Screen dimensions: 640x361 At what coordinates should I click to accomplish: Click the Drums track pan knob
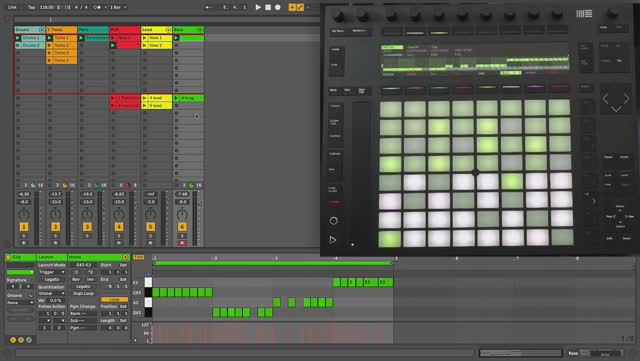click(x=24, y=214)
